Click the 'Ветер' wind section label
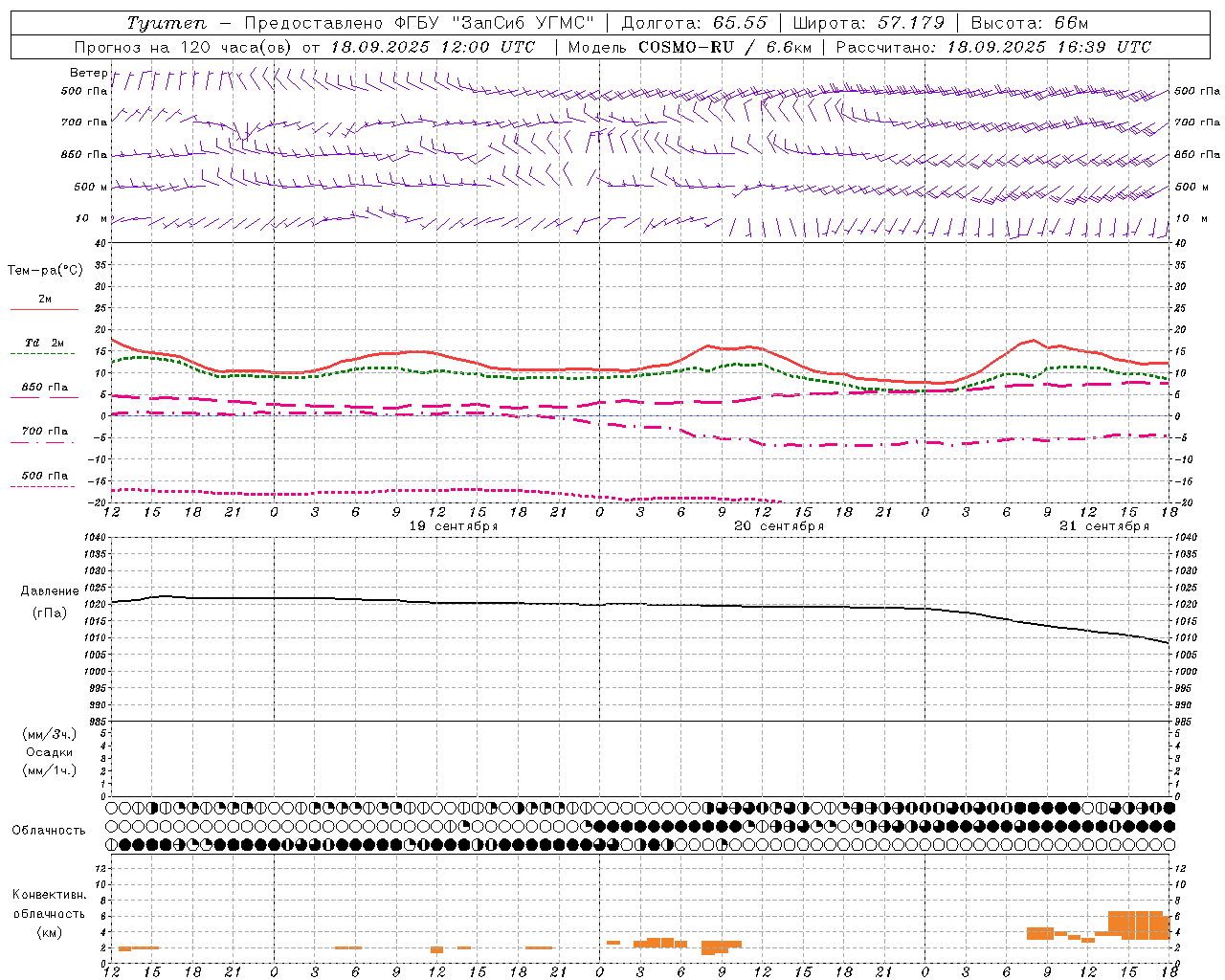1225x980 pixels. (x=88, y=73)
